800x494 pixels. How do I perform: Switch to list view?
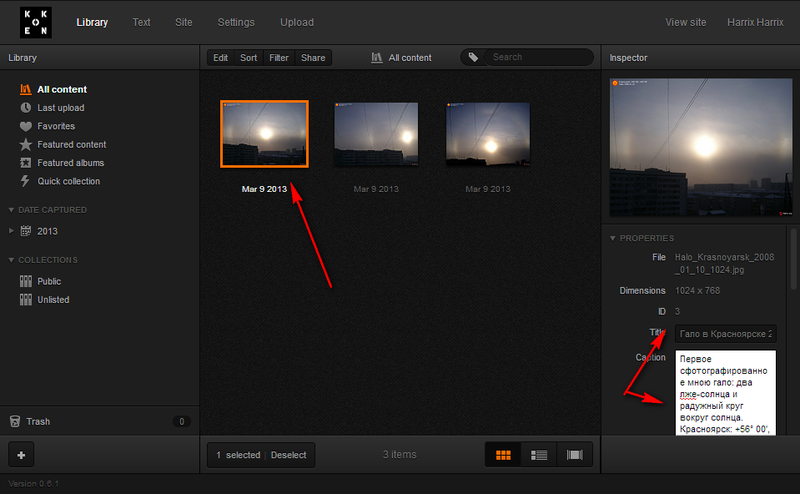point(539,455)
